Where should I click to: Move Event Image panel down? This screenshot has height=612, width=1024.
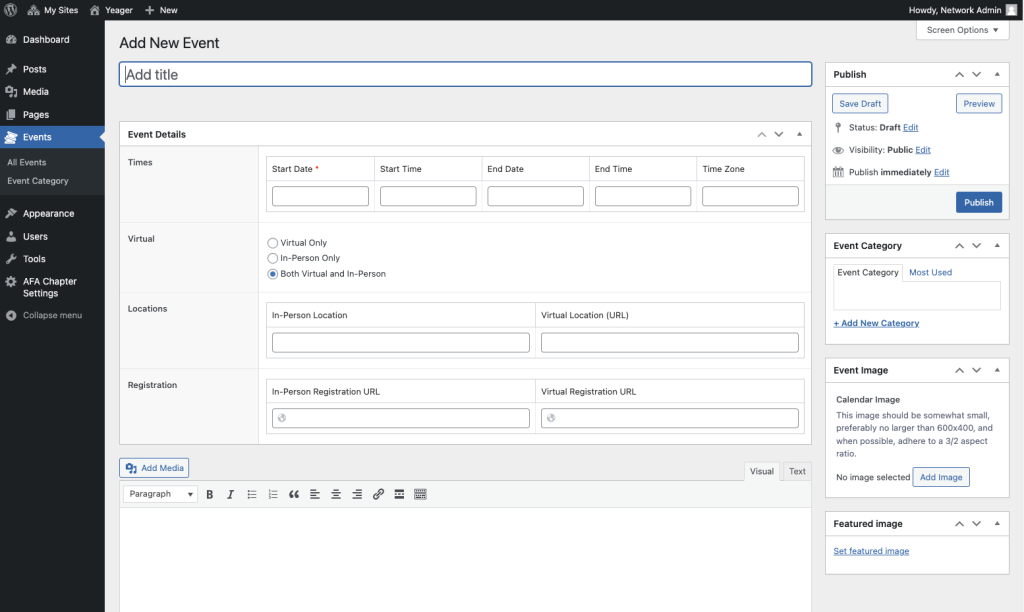976,370
